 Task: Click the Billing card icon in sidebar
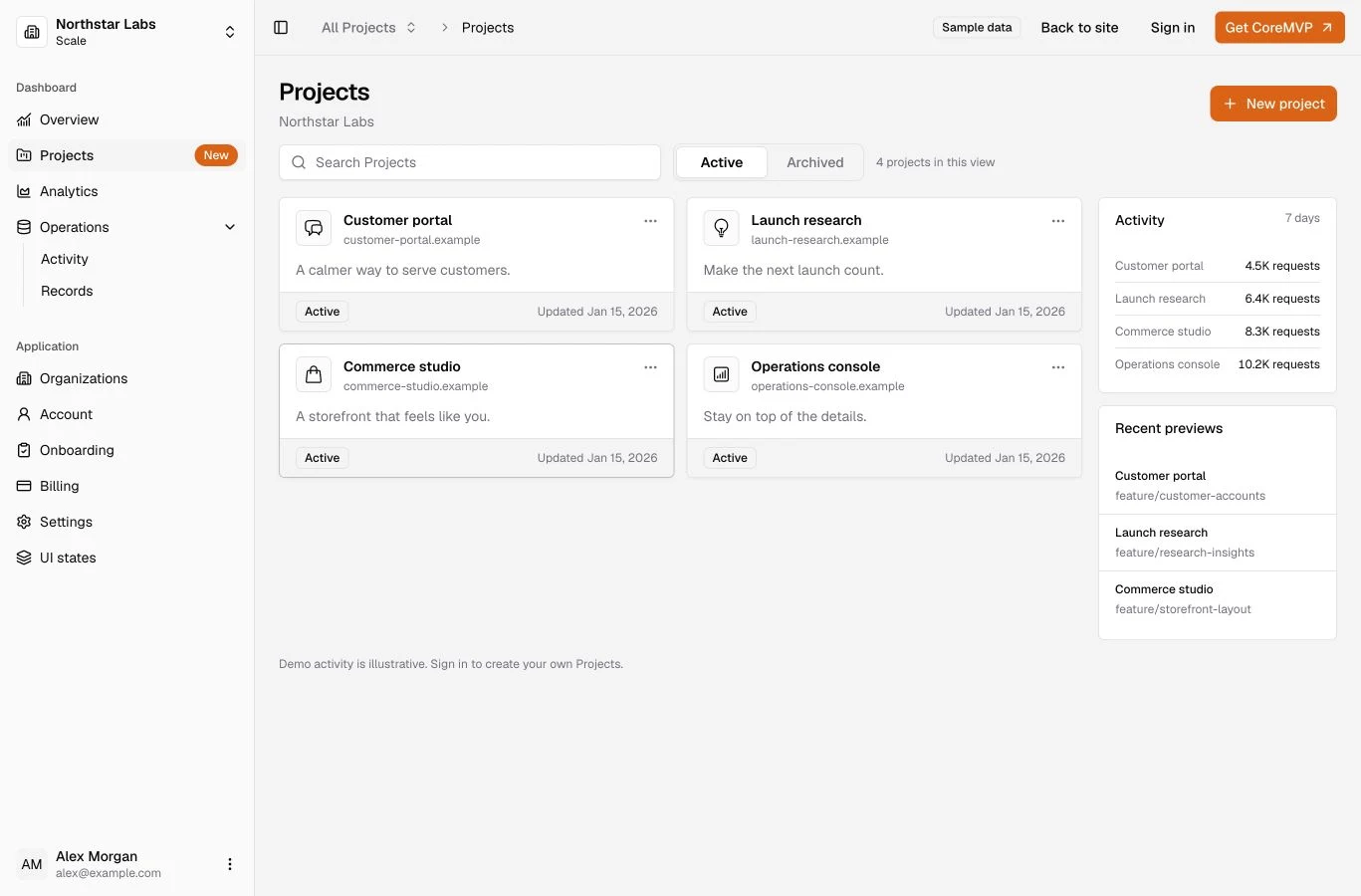pyautogui.click(x=24, y=486)
